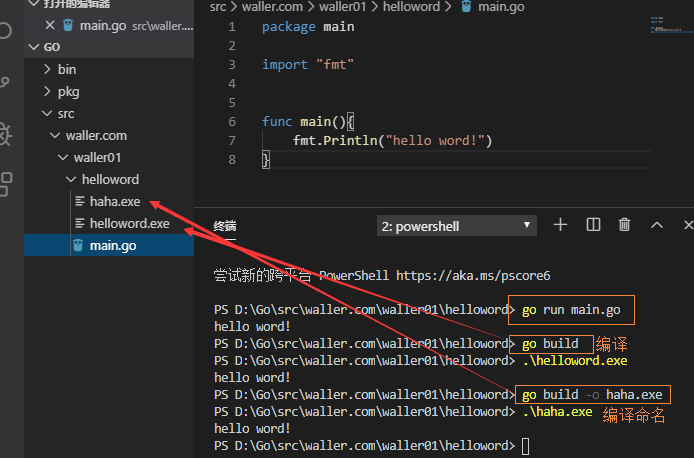
Task: Open the search view in the activity bar
Action: [4, 31]
